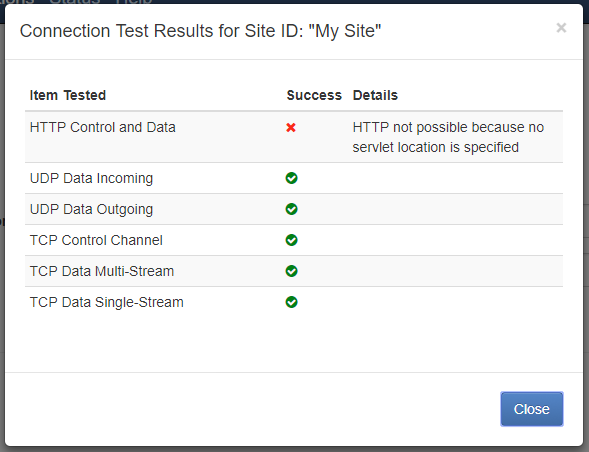The height and width of the screenshot is (452, 589).
Task: Select the HTTP Control and Data row label
Action: pos(103,127)
